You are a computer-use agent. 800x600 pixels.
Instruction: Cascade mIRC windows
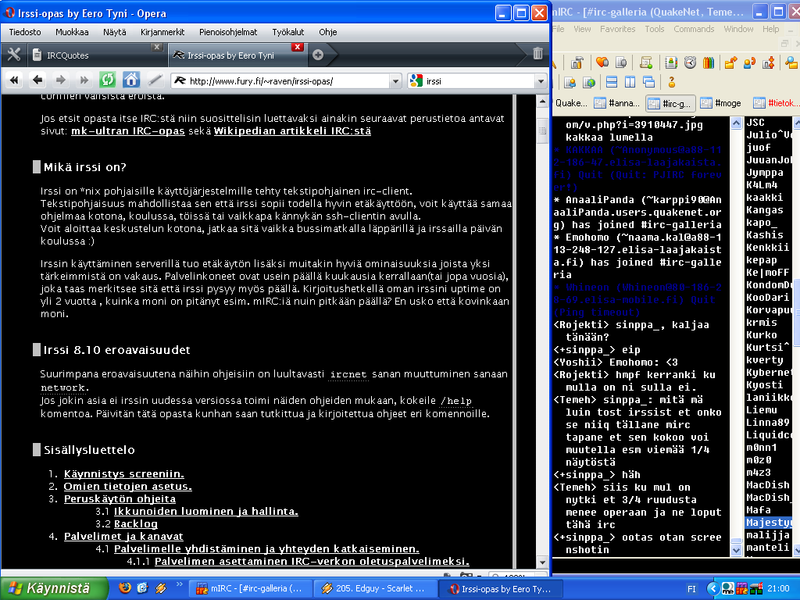(x=648, y=82)
